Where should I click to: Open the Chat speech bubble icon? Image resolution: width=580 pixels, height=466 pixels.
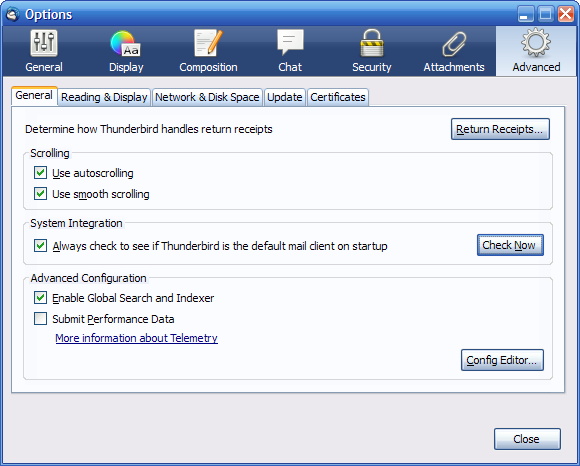290,43
